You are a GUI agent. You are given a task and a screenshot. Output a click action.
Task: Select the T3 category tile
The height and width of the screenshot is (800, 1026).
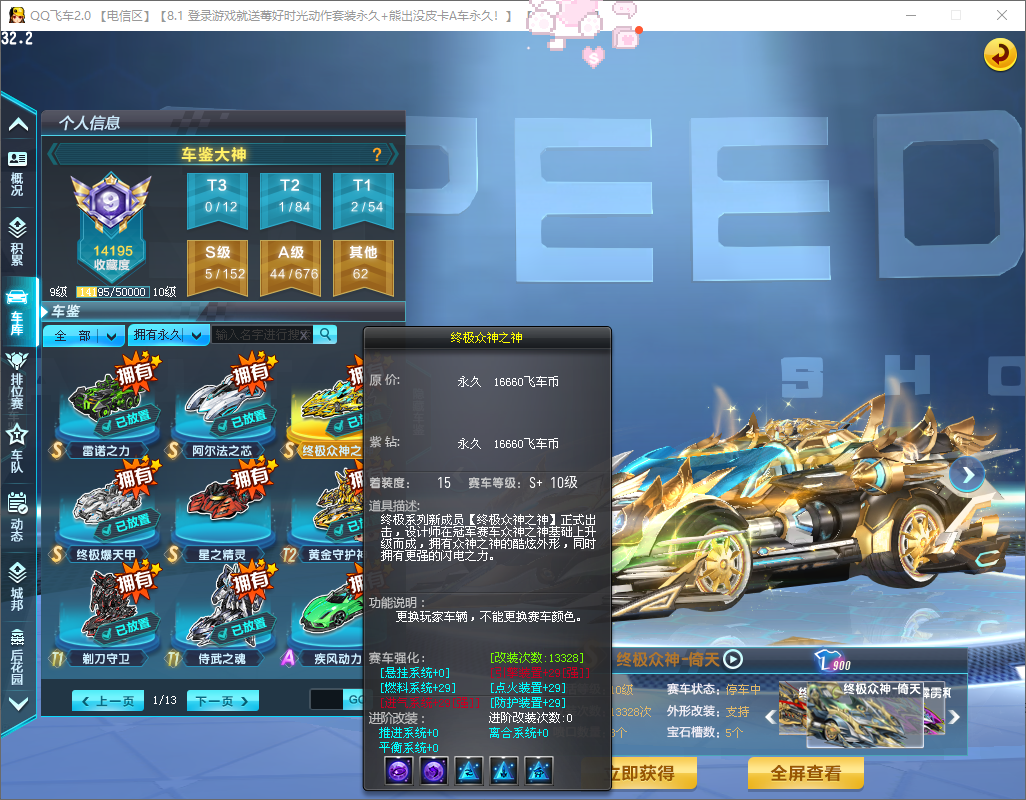point(217,200)
